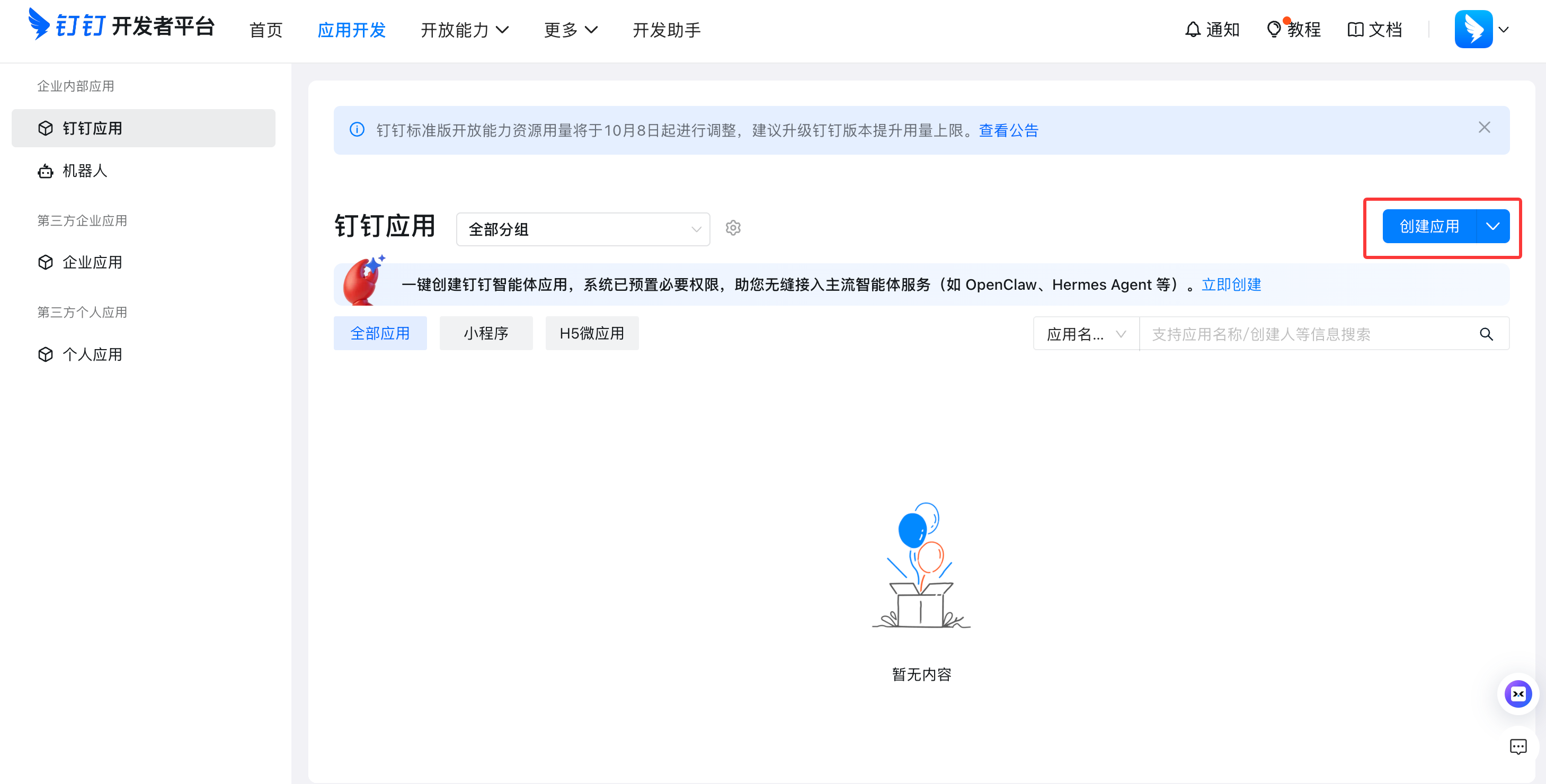Open the purple floating assistant icon
Viewport: 1546px width, 784px height.
(1518, 694)
